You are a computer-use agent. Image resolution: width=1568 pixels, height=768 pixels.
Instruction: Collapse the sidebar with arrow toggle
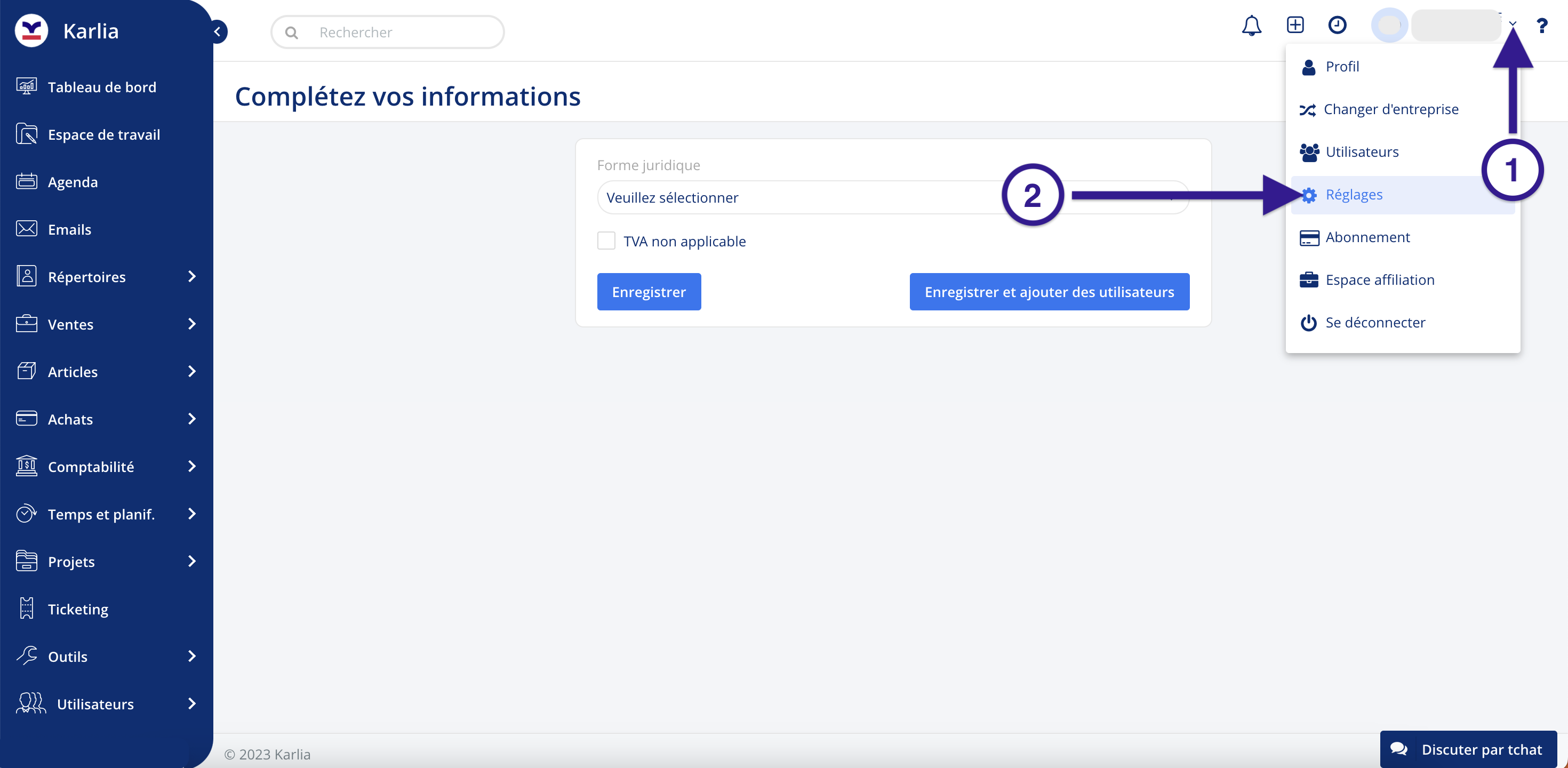tap(217, 31)
